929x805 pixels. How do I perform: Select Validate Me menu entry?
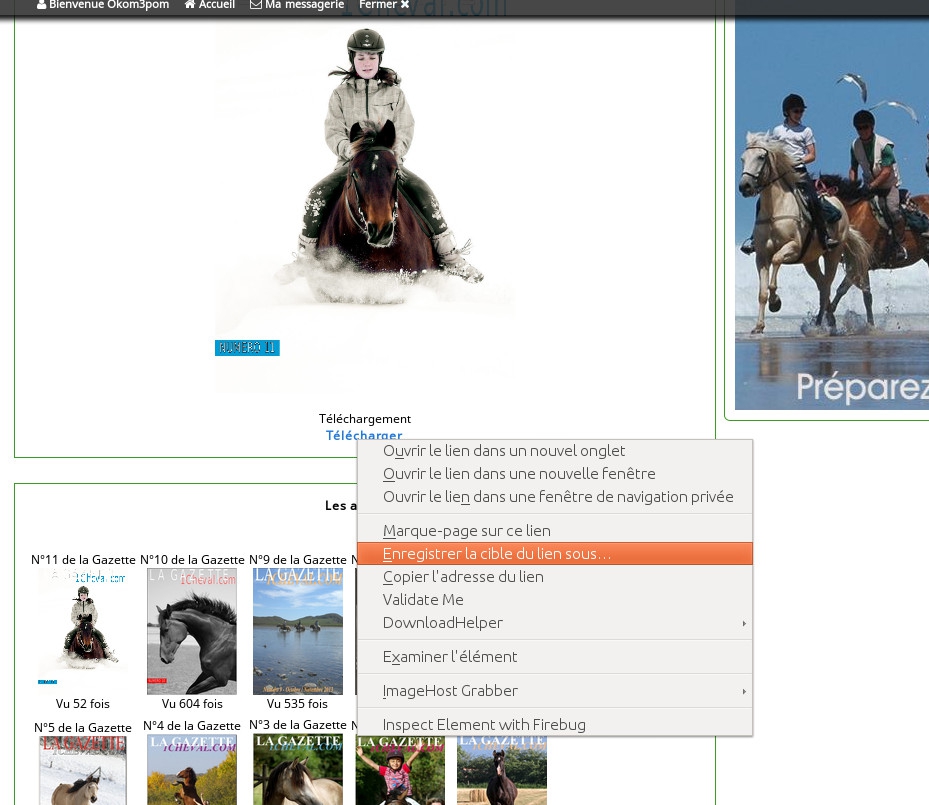coord(423,600)
